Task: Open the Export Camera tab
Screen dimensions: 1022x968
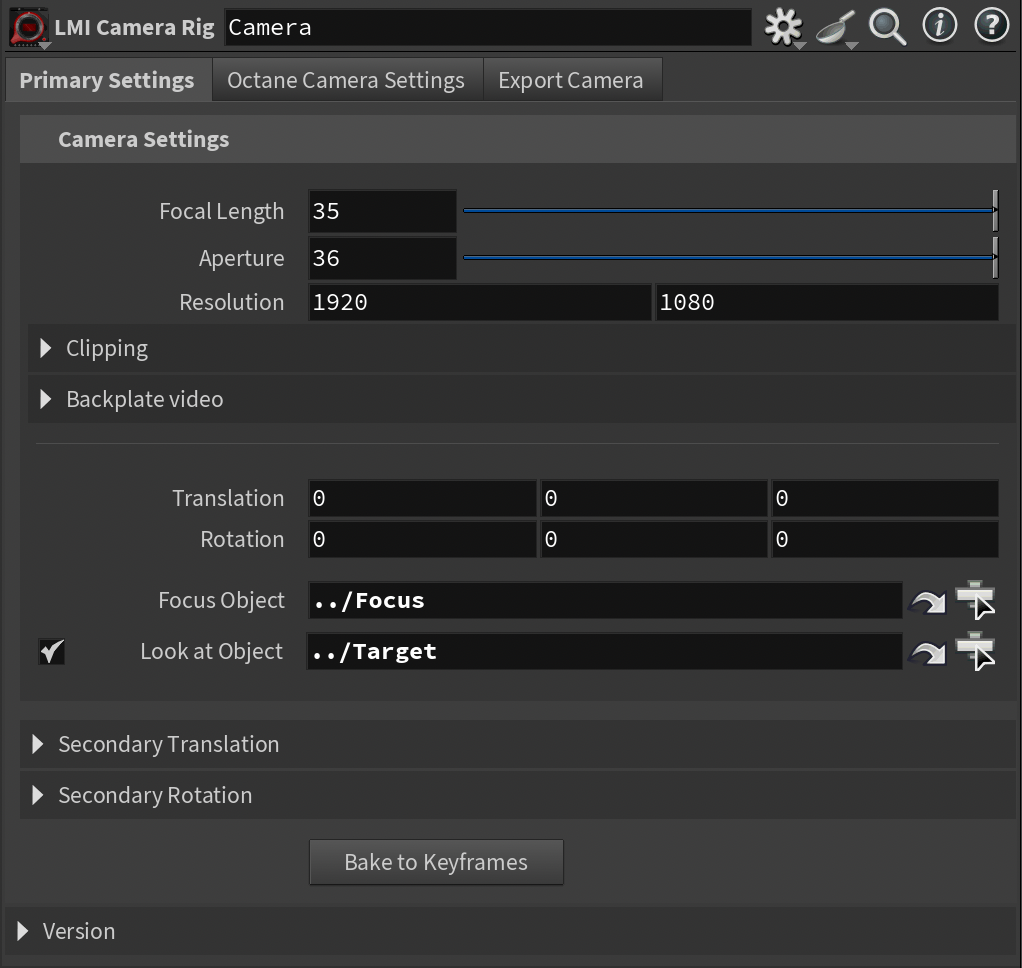Action: 570,81
